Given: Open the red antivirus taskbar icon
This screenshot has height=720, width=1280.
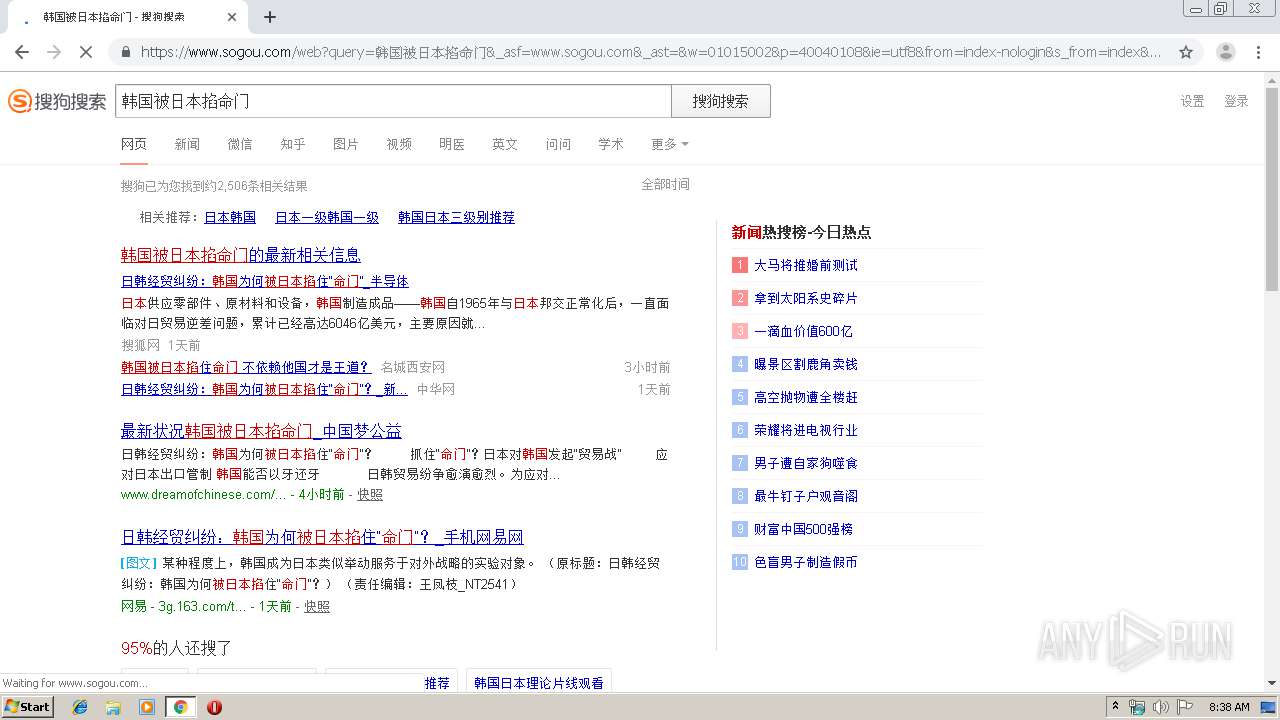Looking at the screenshot, I should click(214, 707).
